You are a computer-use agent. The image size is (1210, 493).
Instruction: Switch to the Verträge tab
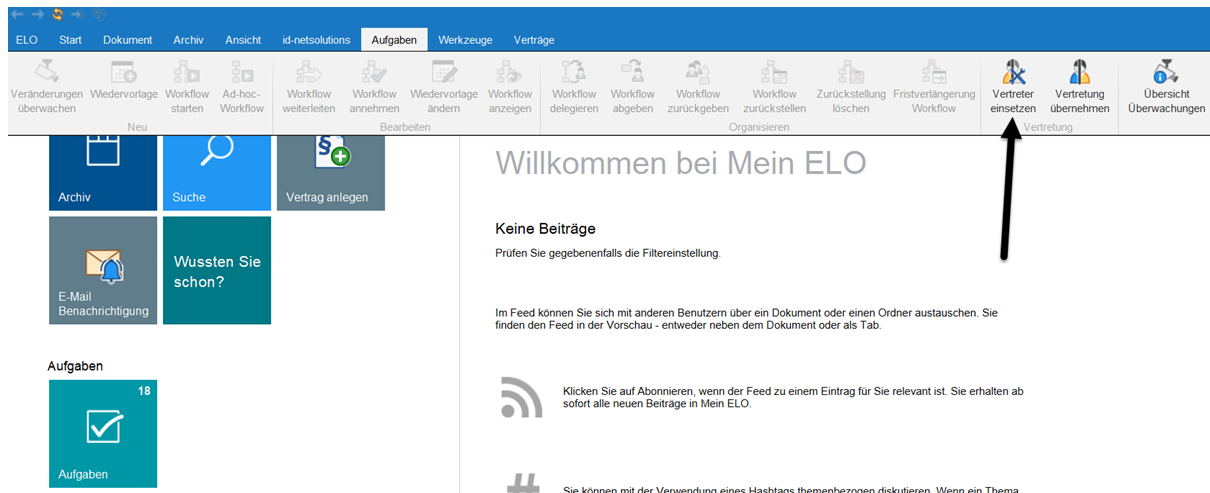[533, 40]
